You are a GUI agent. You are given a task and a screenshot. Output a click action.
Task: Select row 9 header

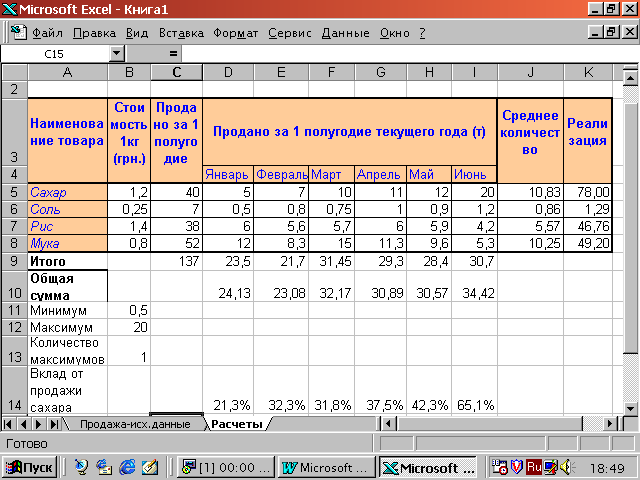(14, 261)
